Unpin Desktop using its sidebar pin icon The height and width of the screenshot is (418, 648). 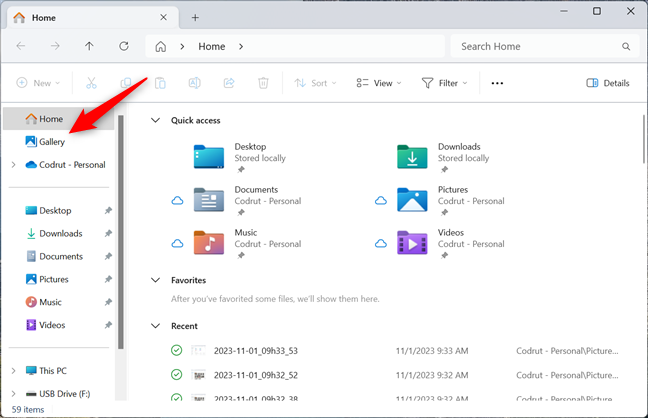(108, 211)
